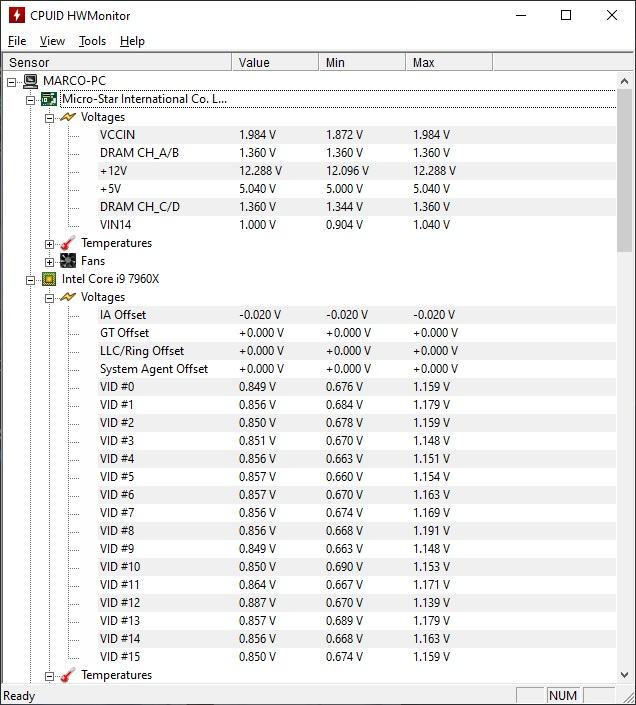Click the Max column header
Image resolution: width=636 pixels, height=705 pixels.
449,62
